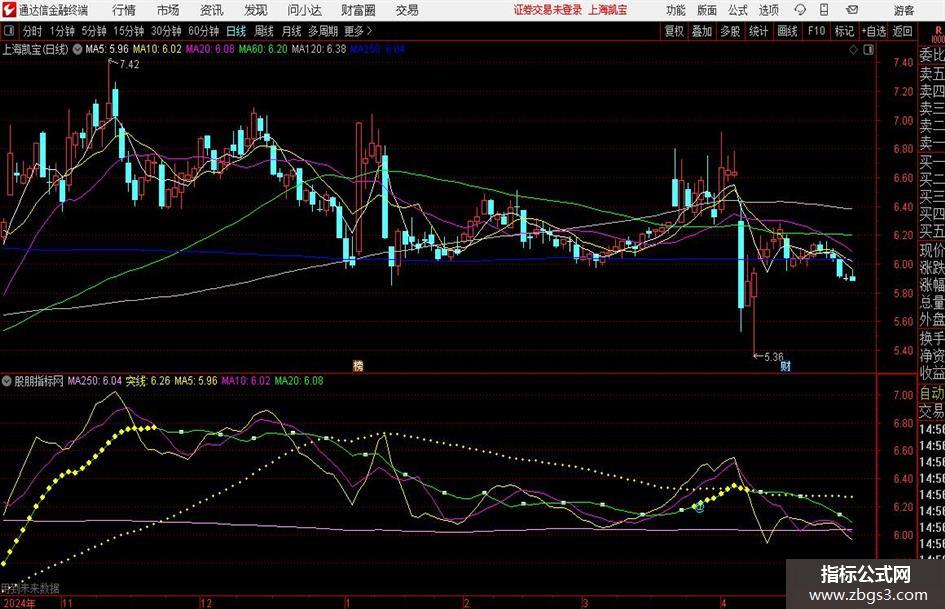This screenshot has height=609, width=945.
Task: Click the 复权 toolbar button
Action: [674, 31]
